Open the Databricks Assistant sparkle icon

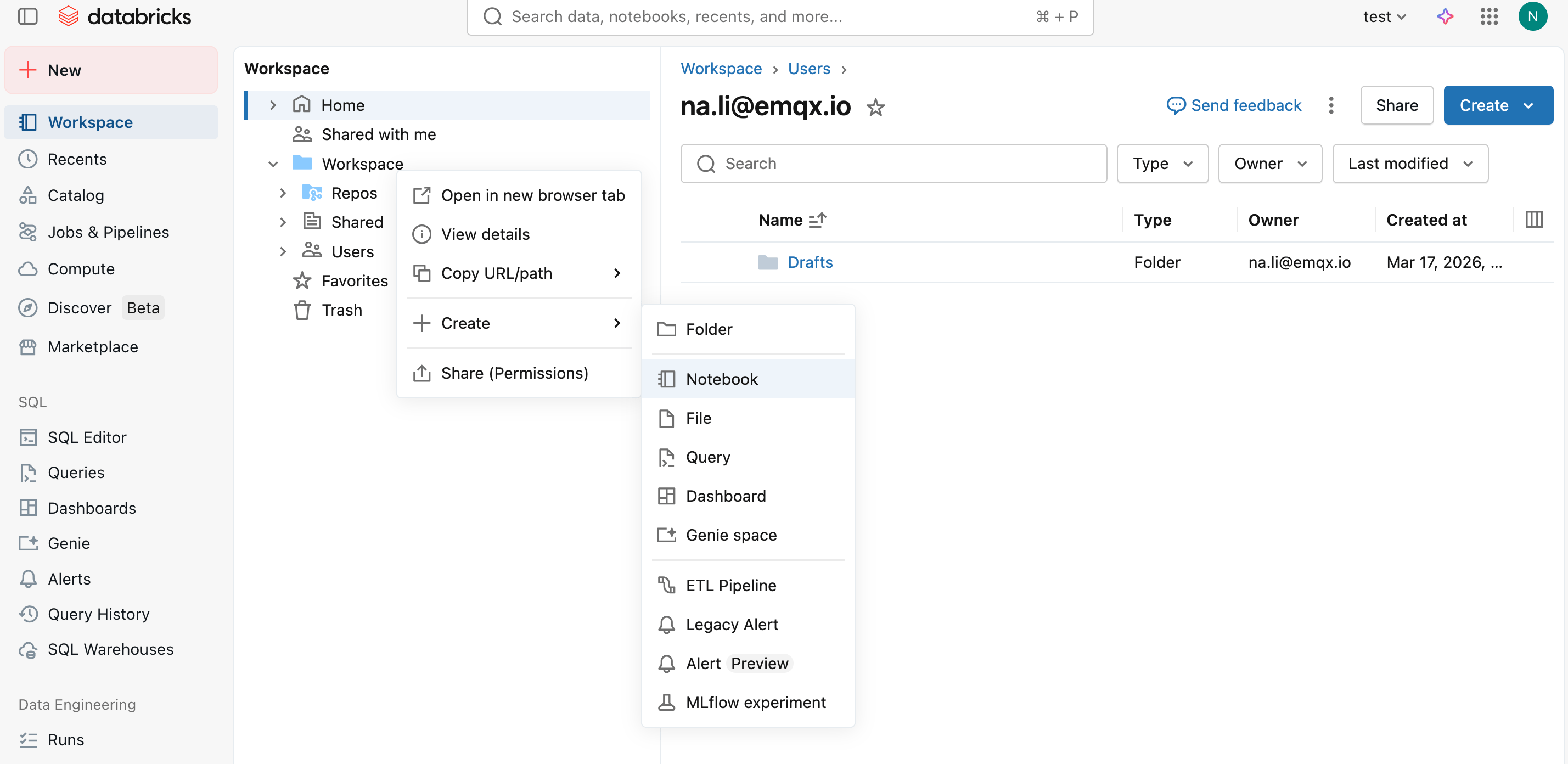point(1445,16)
